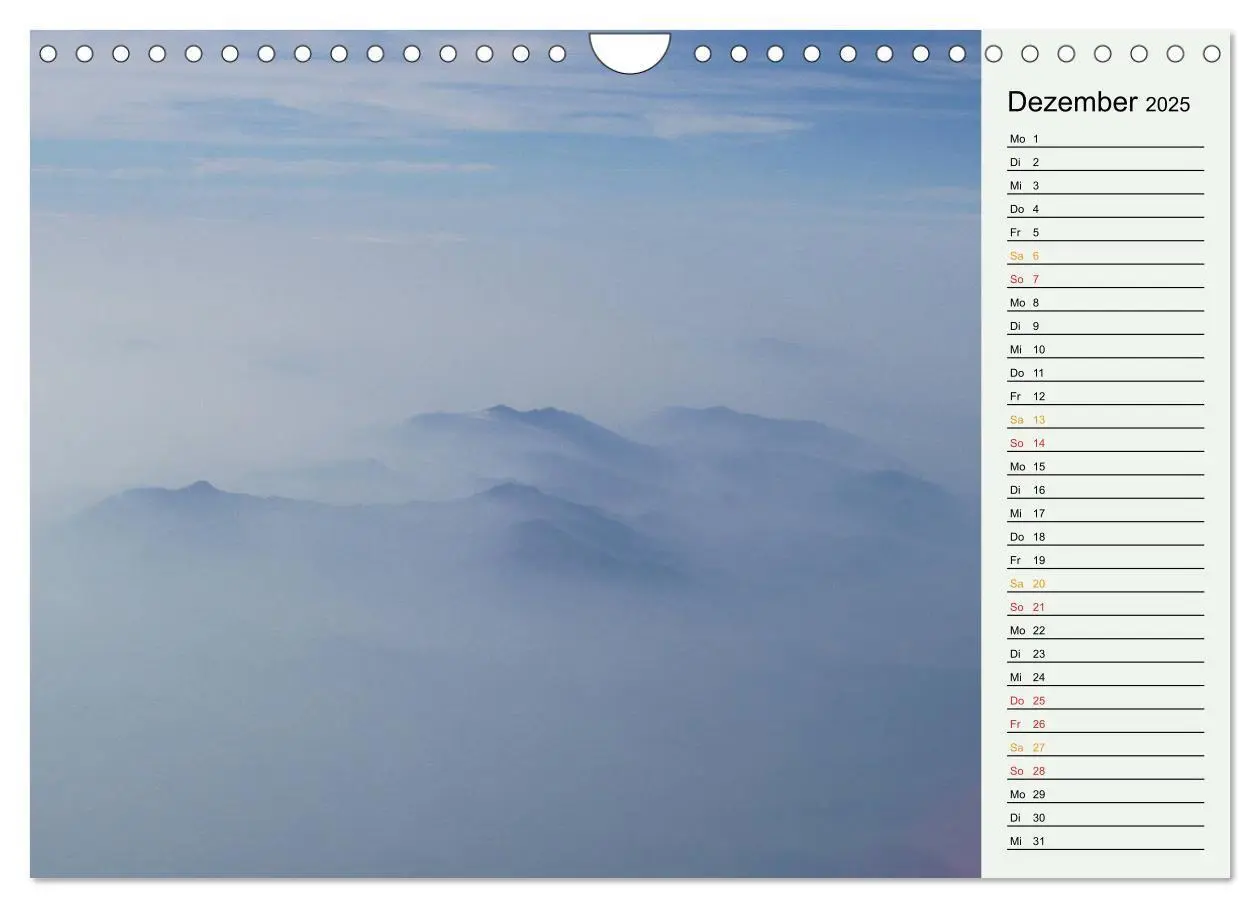
Task: Click the calendar hanging notch at top center
Action: (630, 50)
